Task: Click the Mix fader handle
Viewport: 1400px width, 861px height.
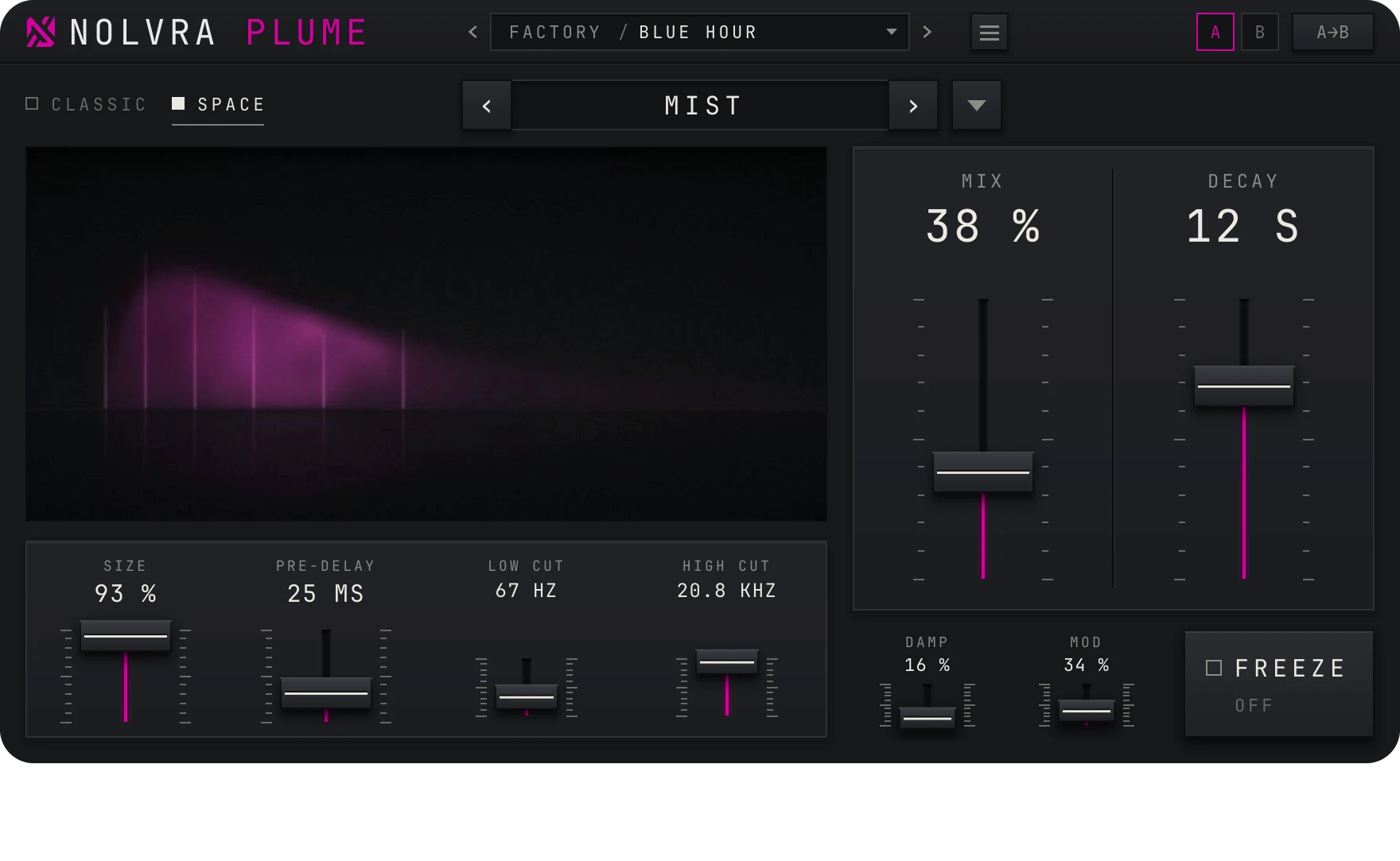Action: (x=982, y=471)
